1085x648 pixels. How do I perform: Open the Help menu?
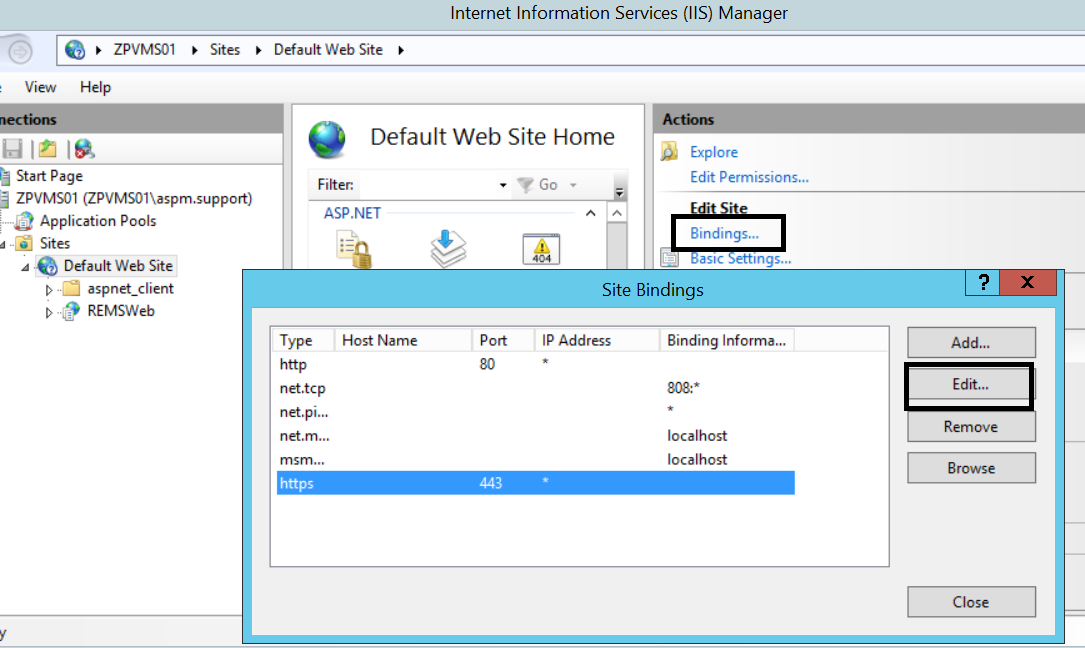[x=95, y=87]
